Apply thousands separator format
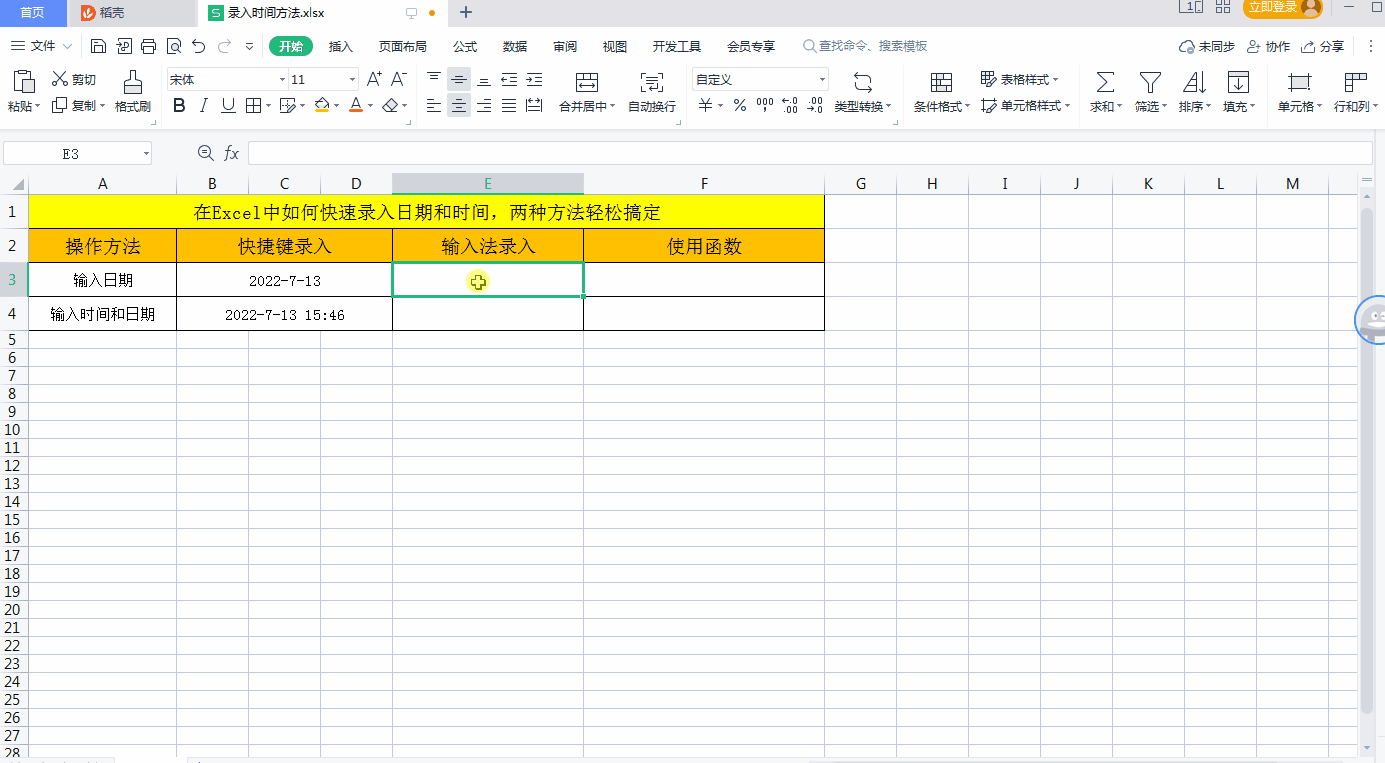 coord(765,105)
